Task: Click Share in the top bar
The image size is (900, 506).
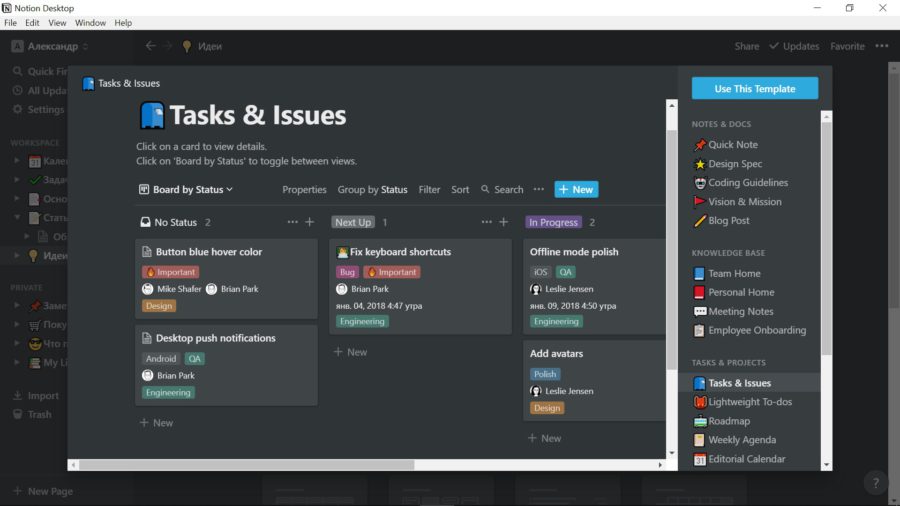Action: (747, 46)
